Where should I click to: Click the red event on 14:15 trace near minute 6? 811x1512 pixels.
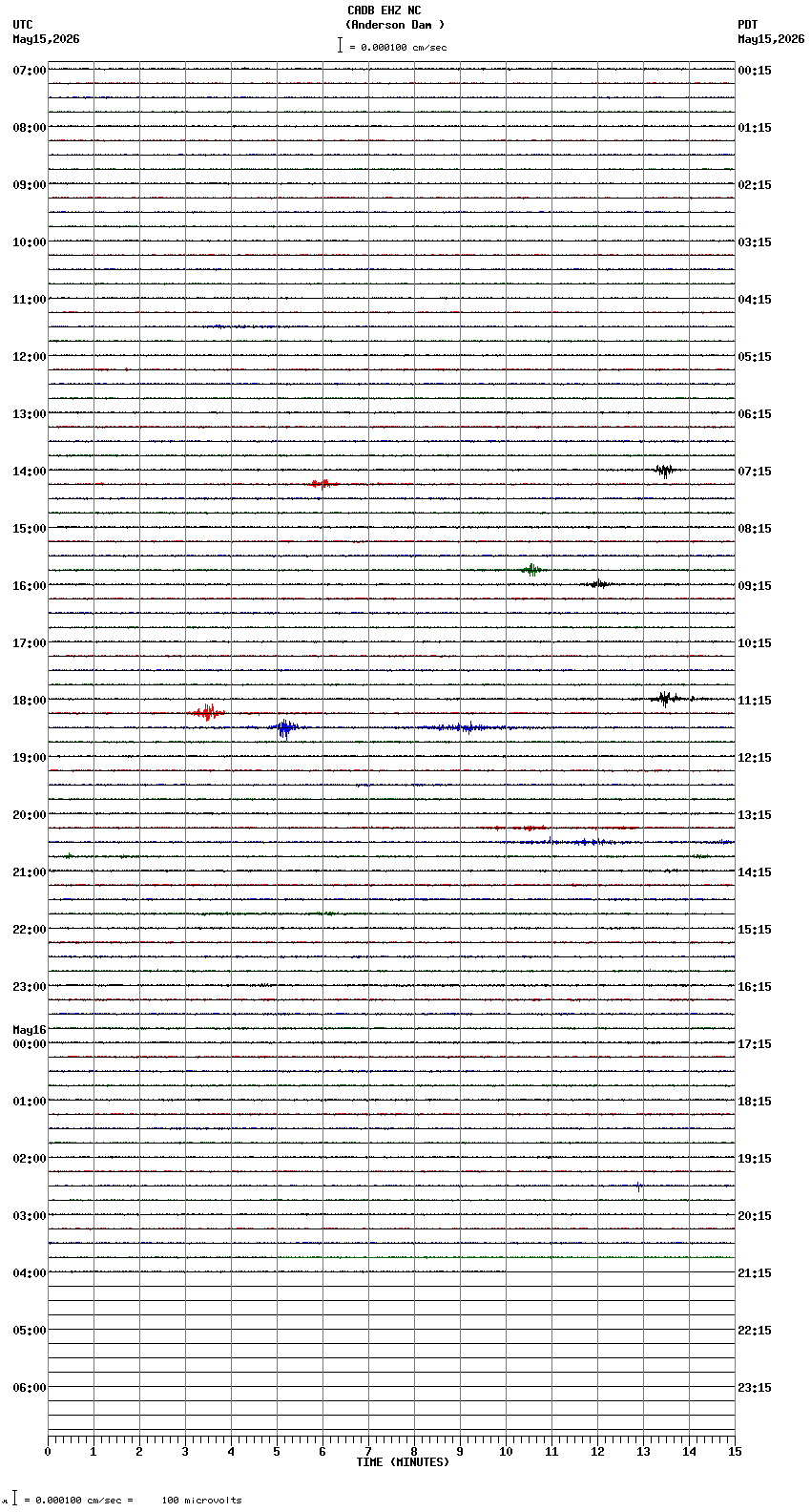322,484
